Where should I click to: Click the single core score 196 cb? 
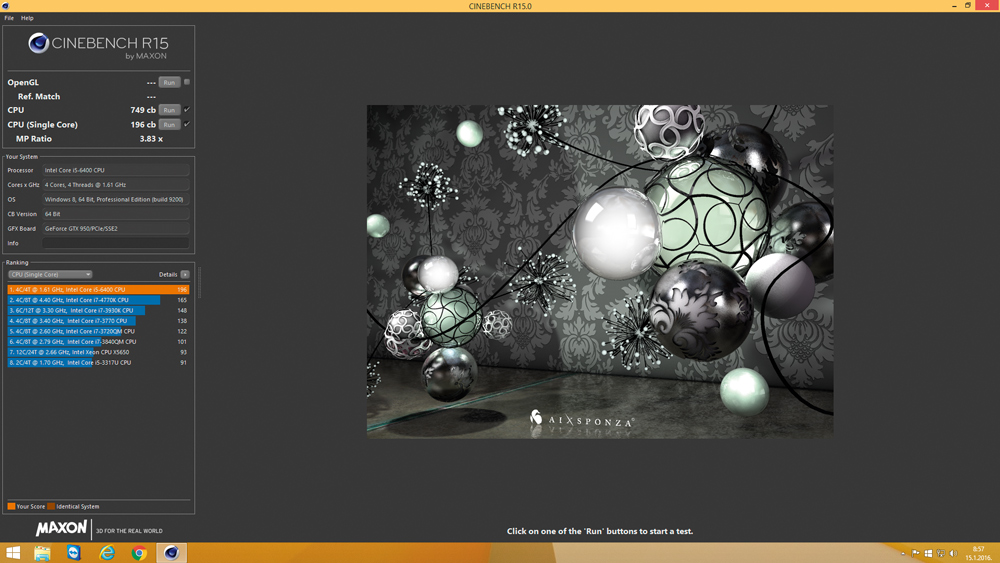pos(143,124)
